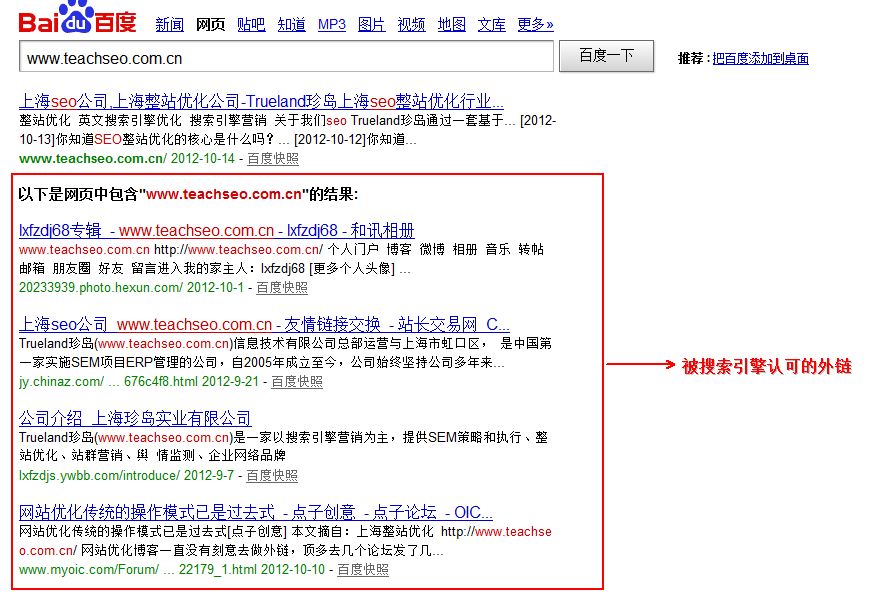Screen dimensions: 871x596
Task: Open the 知道 tab
Action: point(291,25)
